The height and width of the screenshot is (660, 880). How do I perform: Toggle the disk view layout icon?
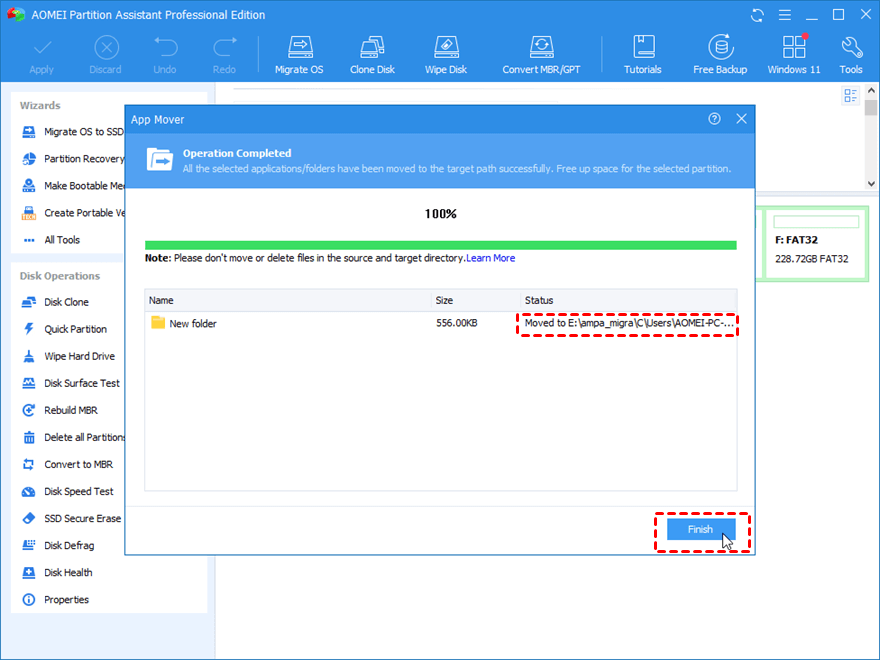850,95
